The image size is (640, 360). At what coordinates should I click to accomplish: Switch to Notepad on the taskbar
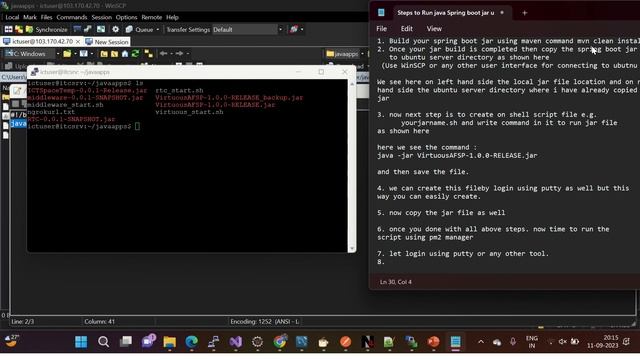pyautogui.click(x=456, y=342)
